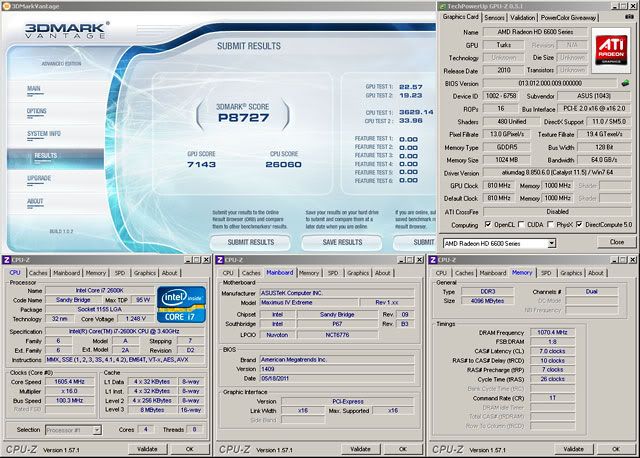Click the GPU Clock value 810 MHz

(499, 186)
